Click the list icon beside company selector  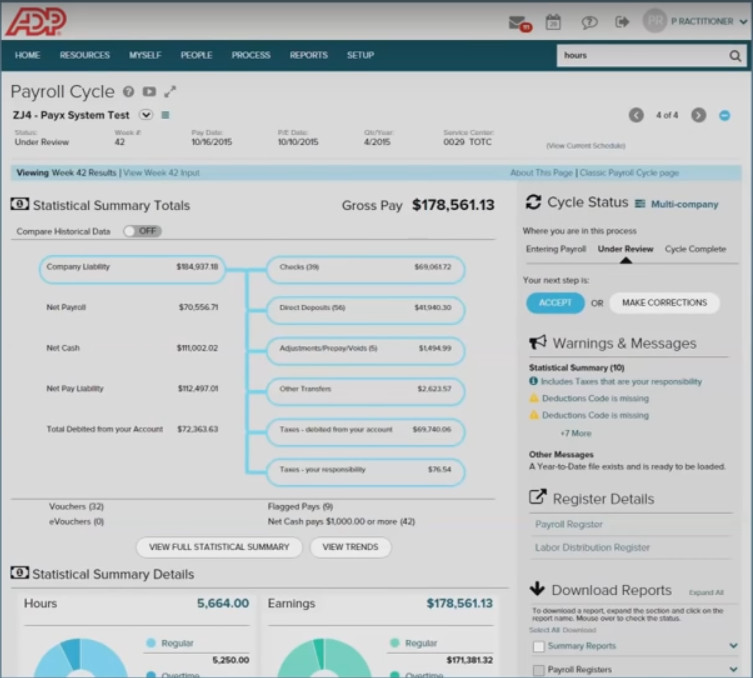click(x=165, y=115)
